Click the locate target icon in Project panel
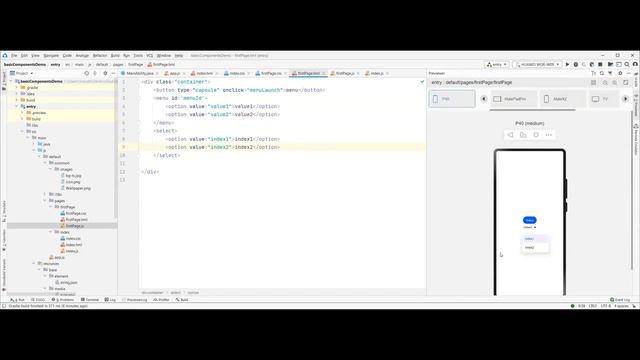Viewport: 640px width, 360px height. (x=87, y=73)
